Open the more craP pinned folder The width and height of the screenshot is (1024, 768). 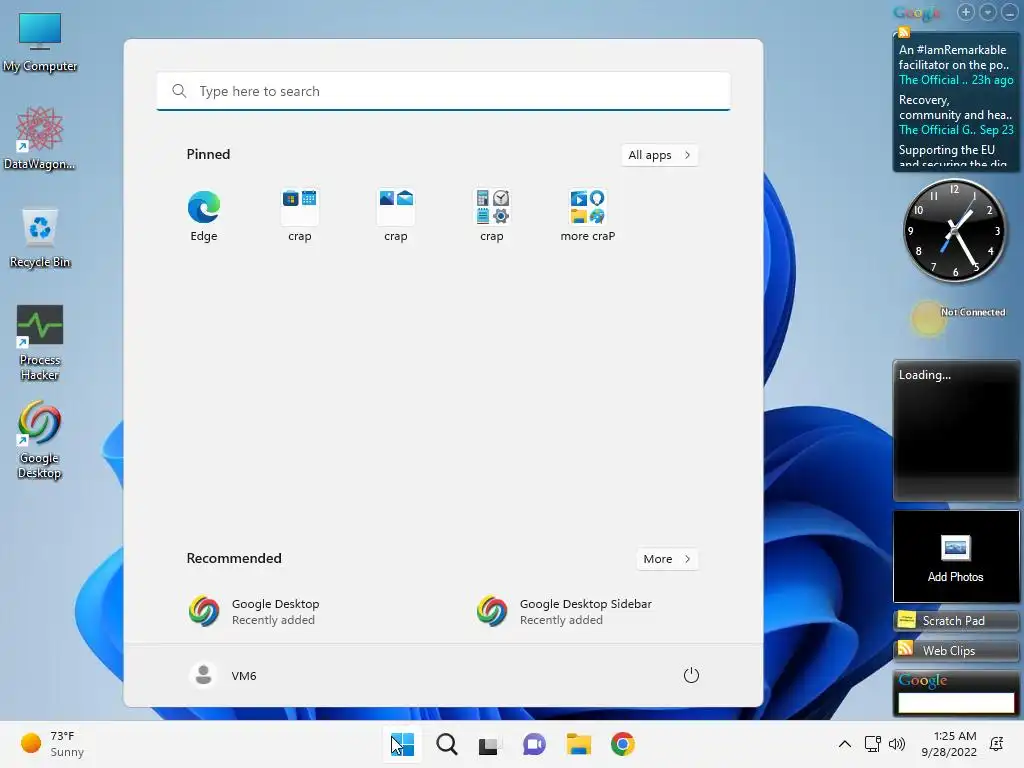[x=588, y=216]
